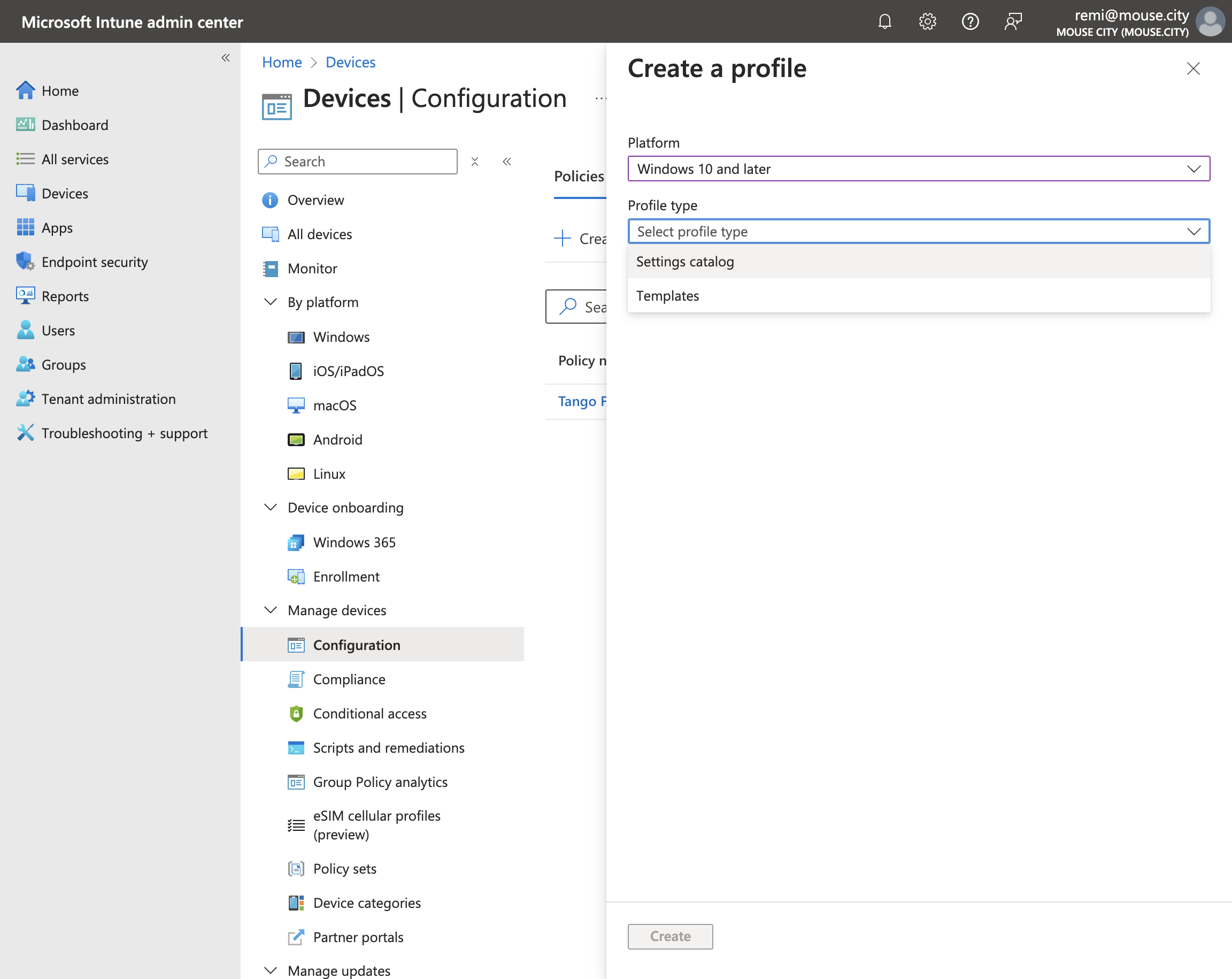Collapse the Select profile type dropdown
The height and width of the screenshot is (979, 1232).
point(1193,232)
